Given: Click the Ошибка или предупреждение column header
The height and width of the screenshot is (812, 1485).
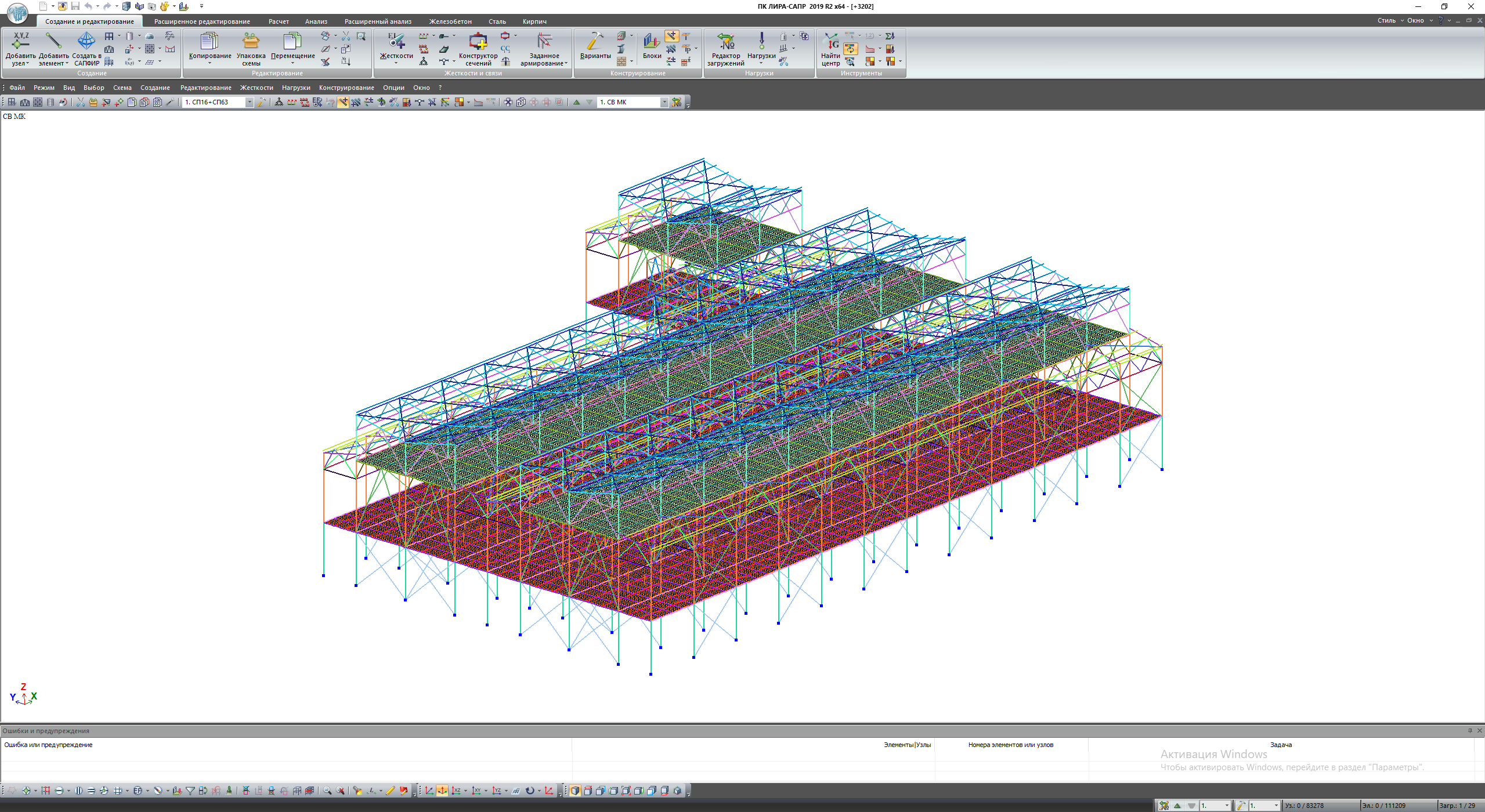Looking at the screenshot, I should (x=49, y=745).
